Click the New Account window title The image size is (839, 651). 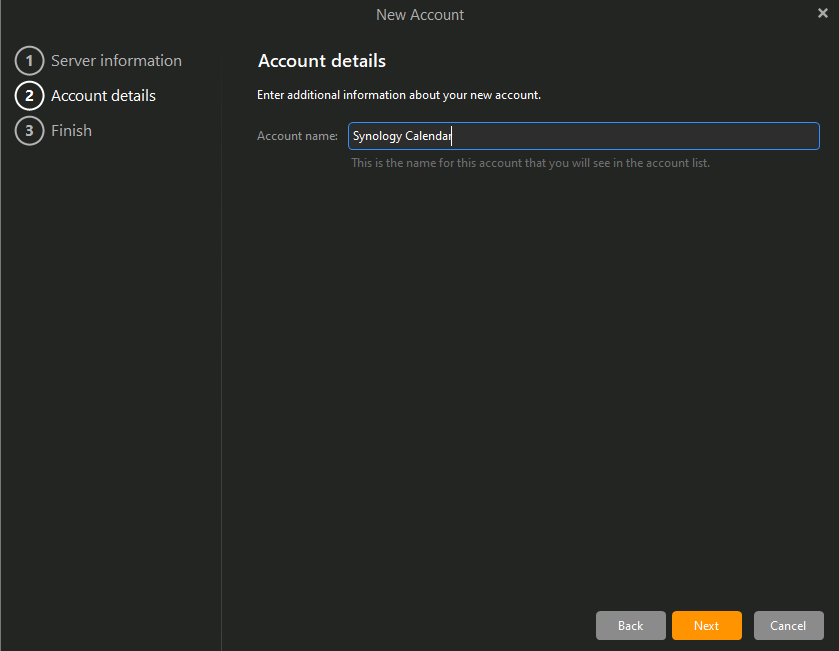click(420, 15)
